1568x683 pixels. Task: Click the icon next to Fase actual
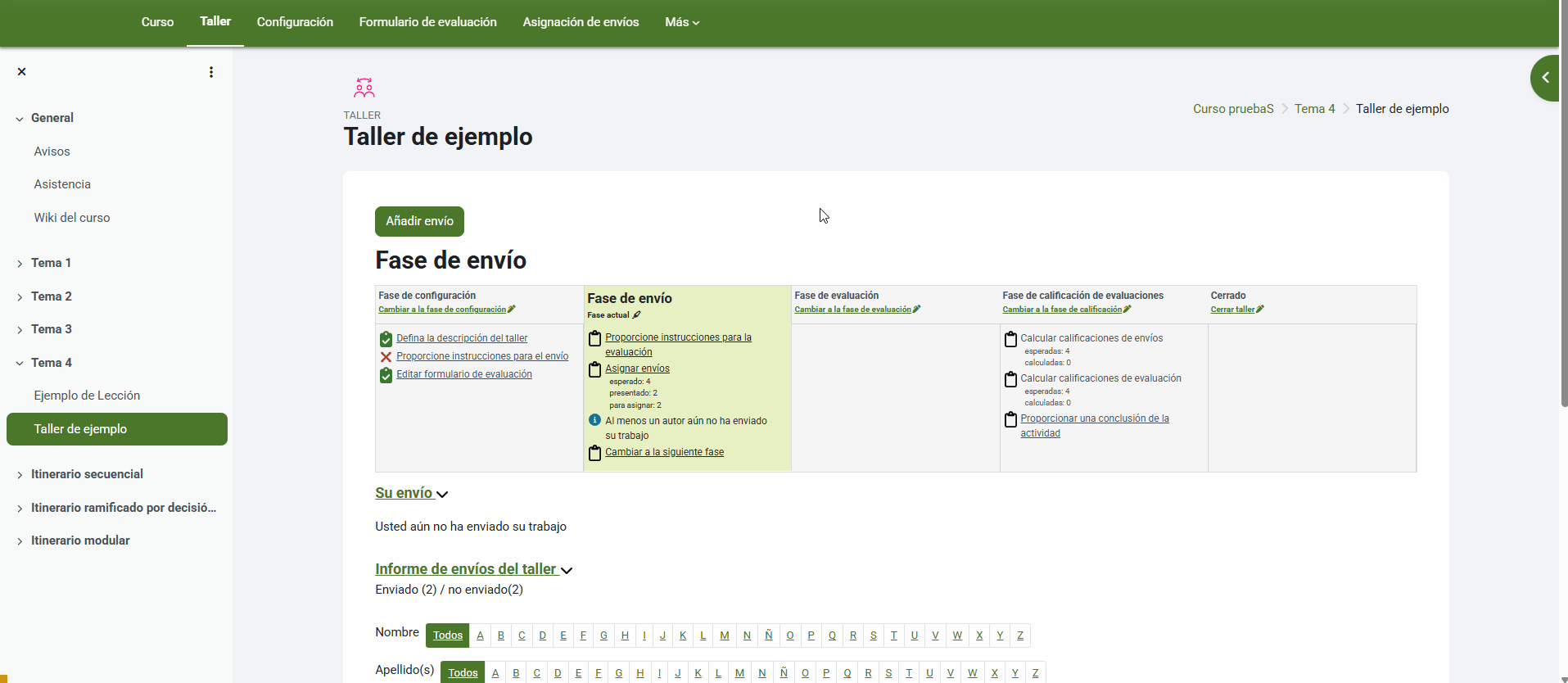pos(637,315)
